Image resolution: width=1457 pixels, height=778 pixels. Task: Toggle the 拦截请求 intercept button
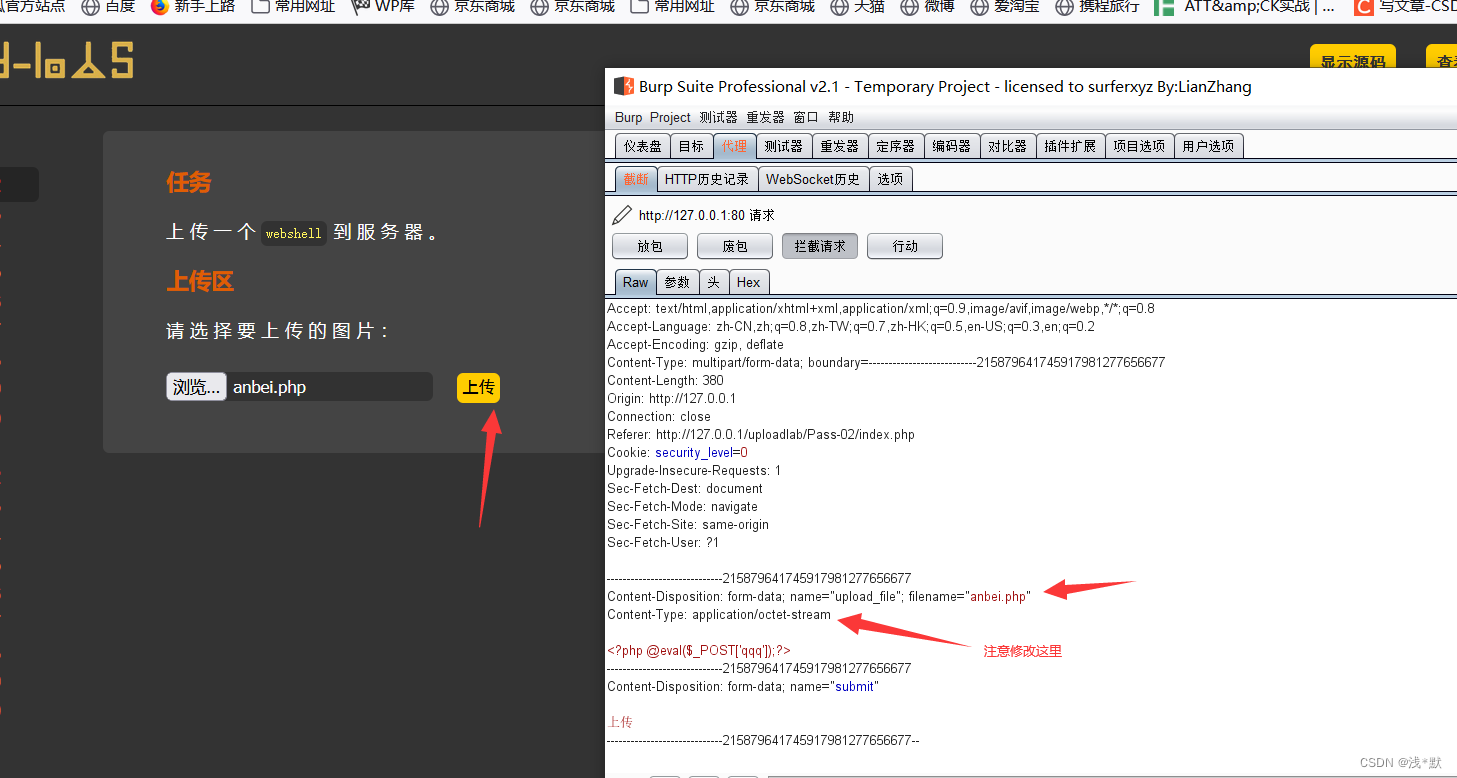click(820, 246)
